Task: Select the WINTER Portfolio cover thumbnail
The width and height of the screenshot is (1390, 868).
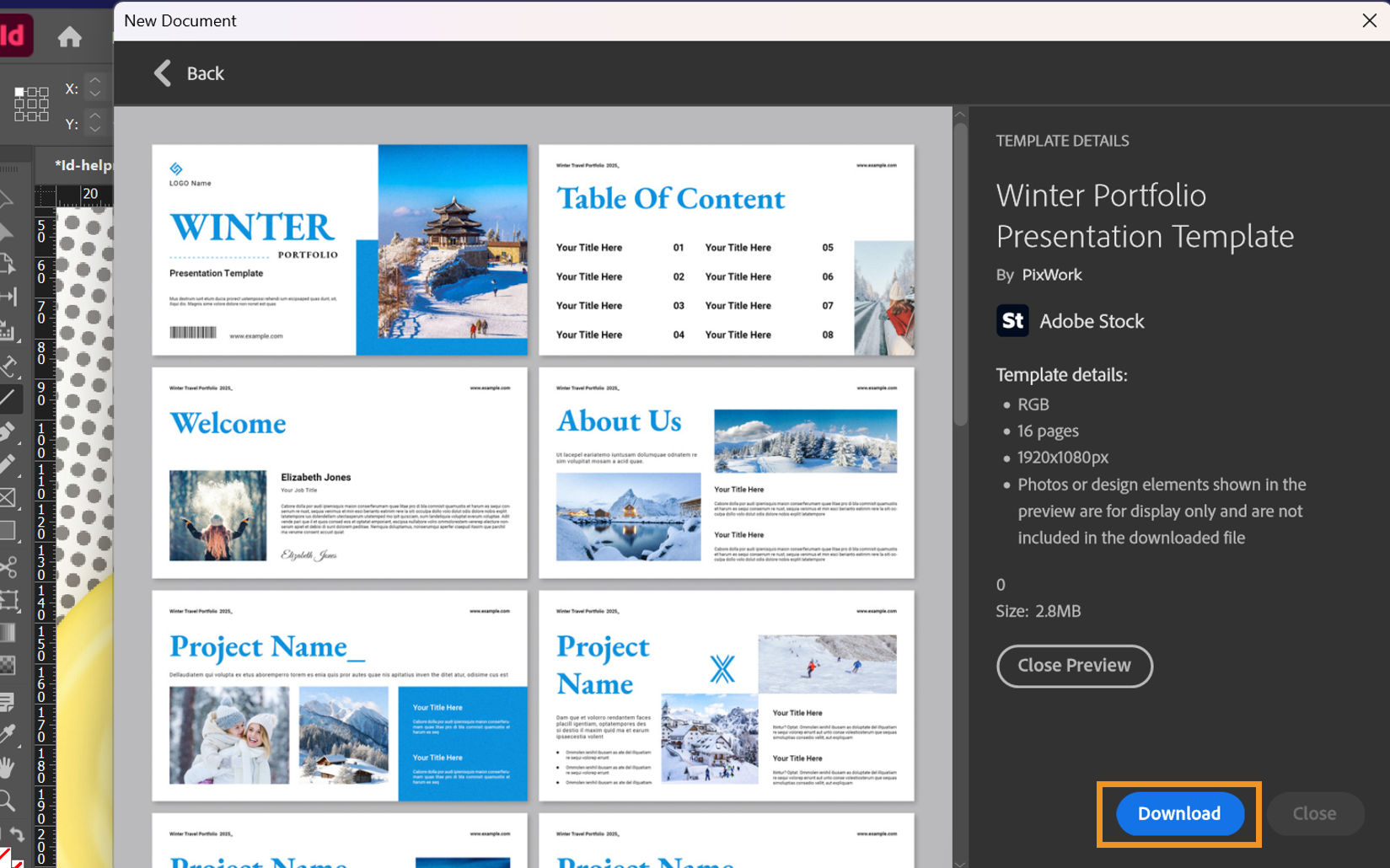Action: 340,249
